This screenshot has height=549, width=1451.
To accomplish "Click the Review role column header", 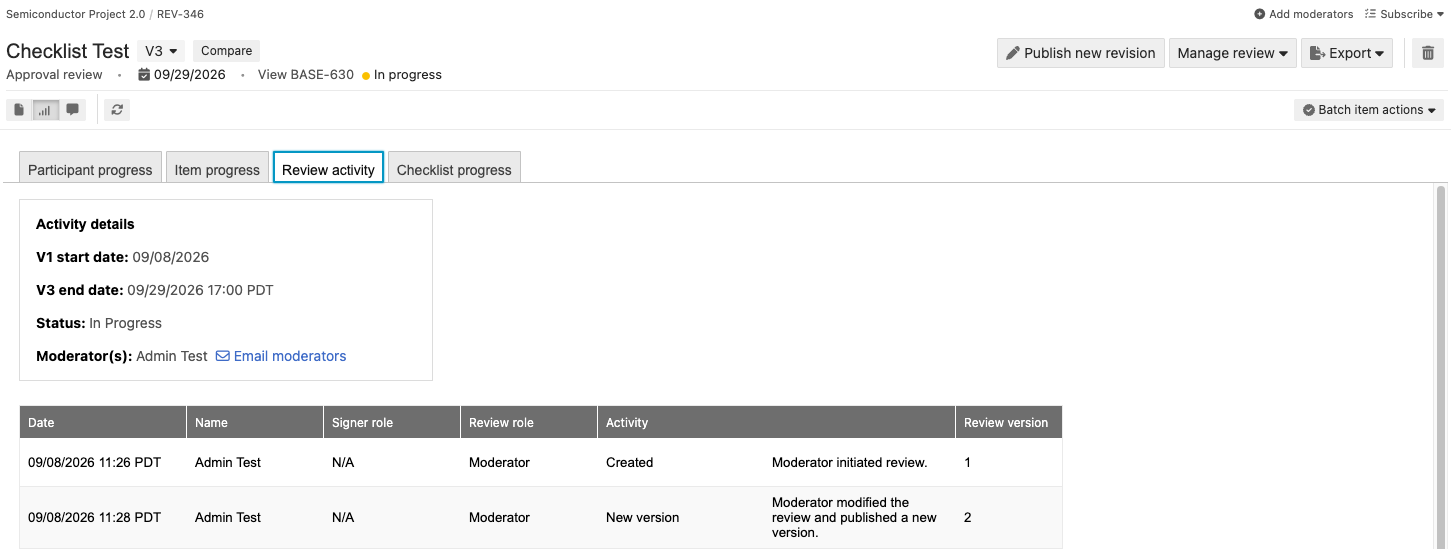I will click(529, 422).
